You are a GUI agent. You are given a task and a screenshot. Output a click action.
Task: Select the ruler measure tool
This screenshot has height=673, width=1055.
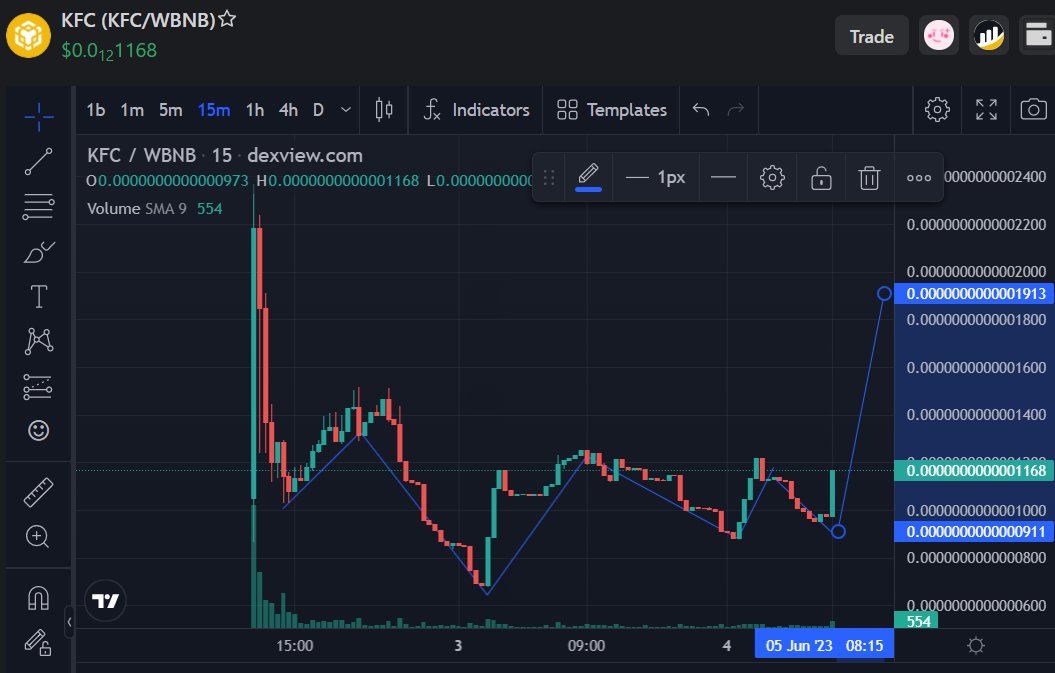tap(38, 492)
